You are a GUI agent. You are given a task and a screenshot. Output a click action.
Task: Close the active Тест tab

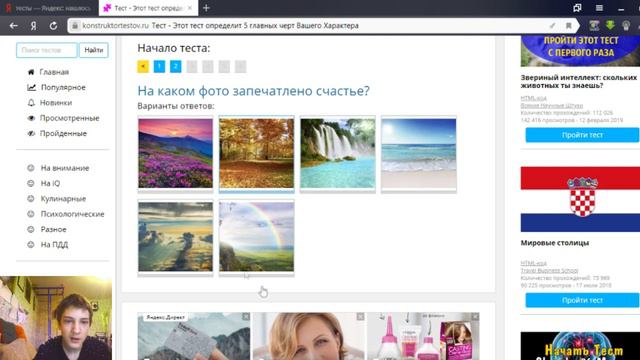click(190, 8)
